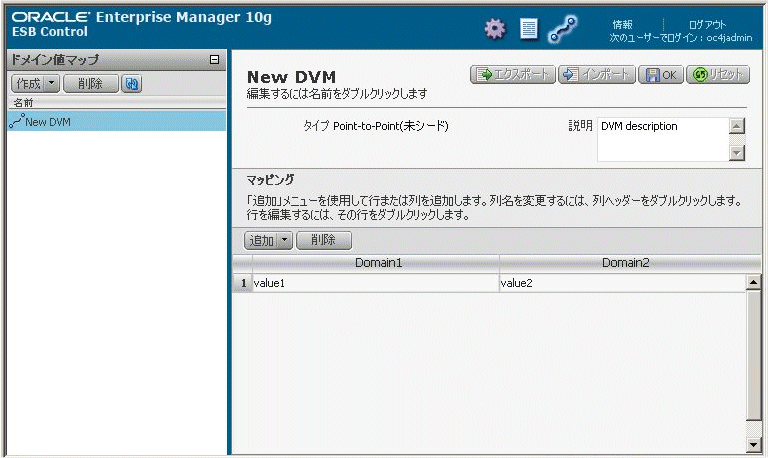Screen dimensions: 768x458
Task: Click description box scroll down arrow
Action: click(737, 153)
